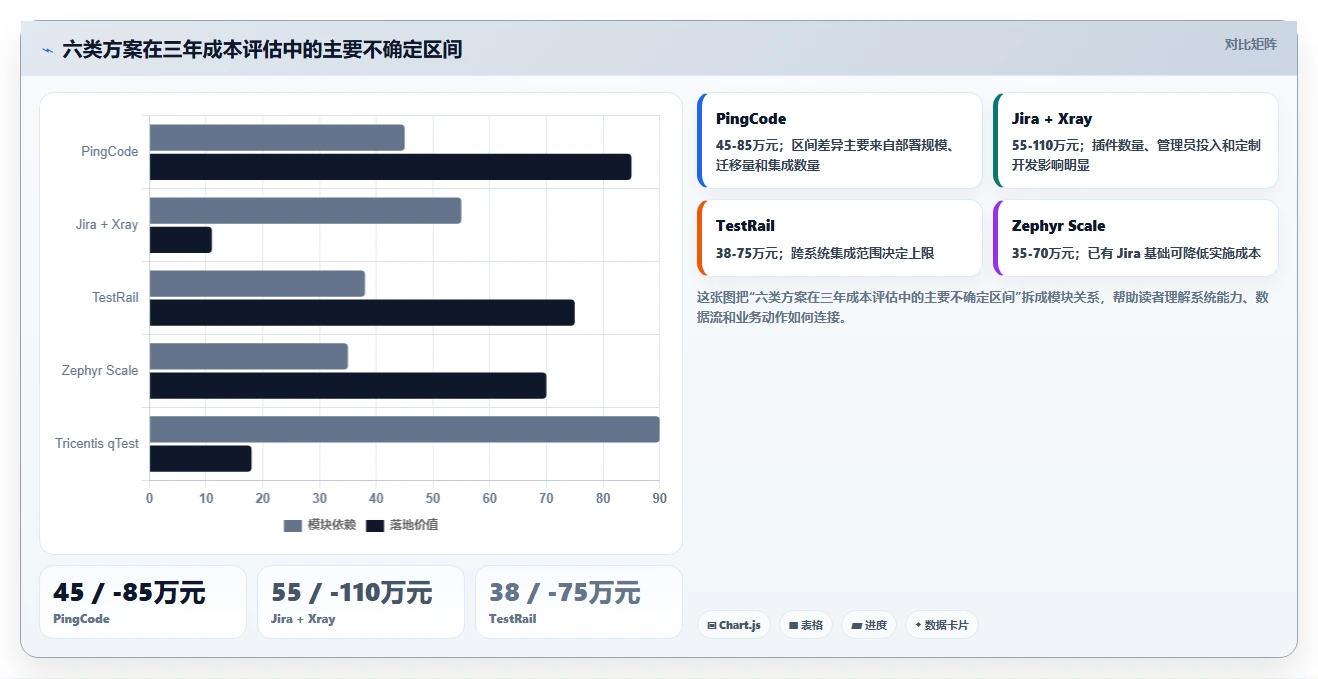Toggle the 落地价值 legend swatch
This screenshot has width=1318, height=679.
375,525
